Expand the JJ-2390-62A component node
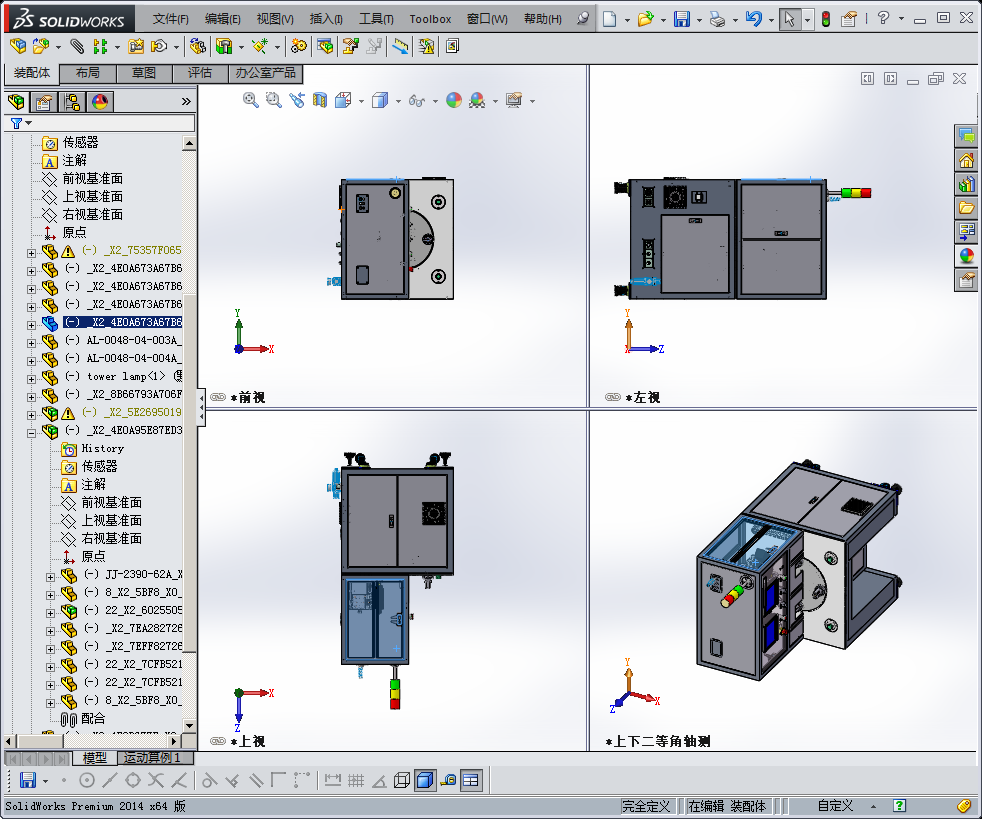This screenshot has height=819, width=982. point(50,577)
